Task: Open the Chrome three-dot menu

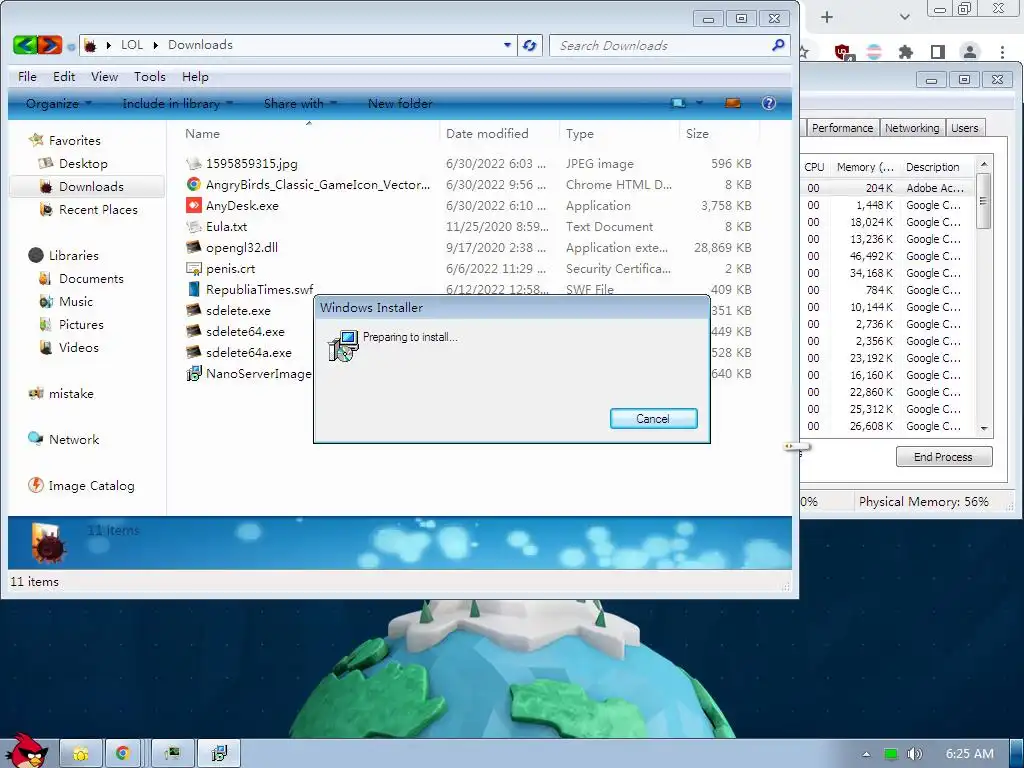Action: point(1002,52)
